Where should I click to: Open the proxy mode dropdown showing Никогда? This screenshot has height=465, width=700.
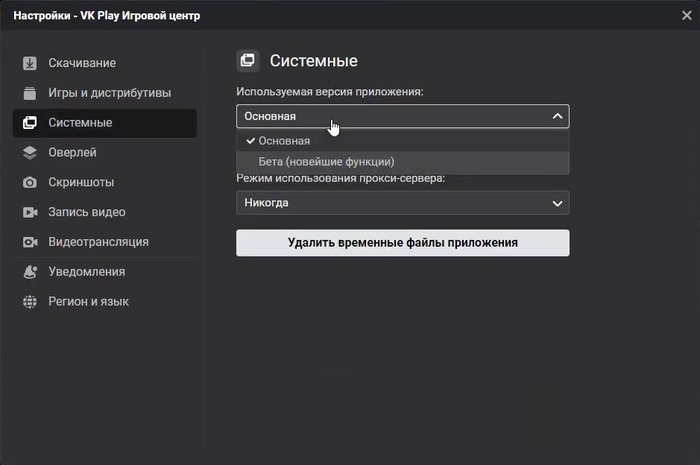point(403,203)
